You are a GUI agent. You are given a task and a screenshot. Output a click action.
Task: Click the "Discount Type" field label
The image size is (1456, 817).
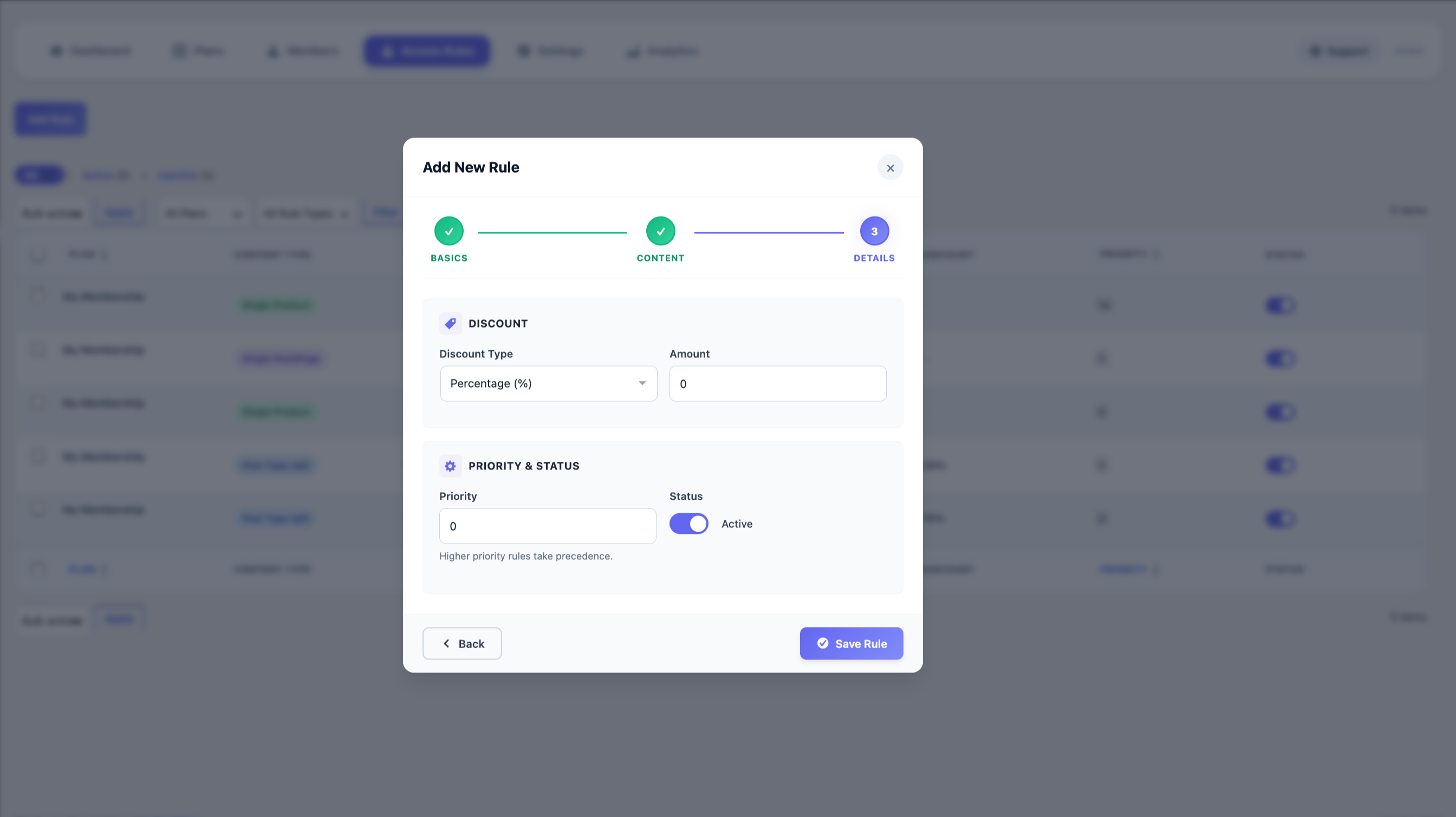[x=476, y=354]
